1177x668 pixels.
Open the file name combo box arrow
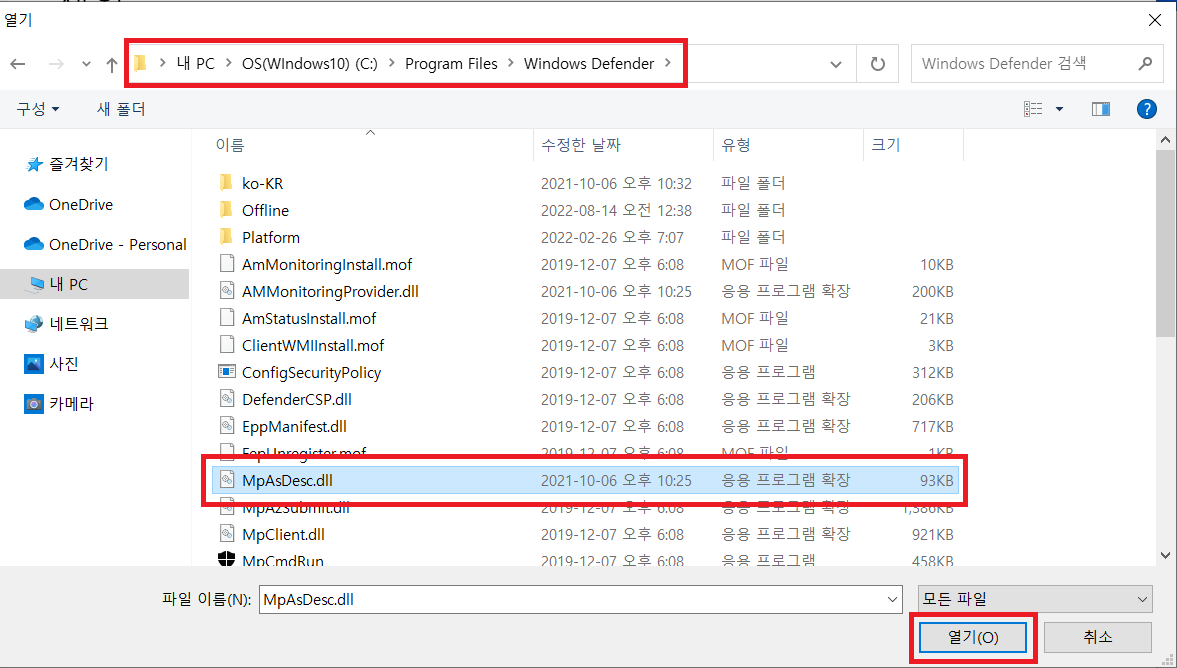coord(893,600)
